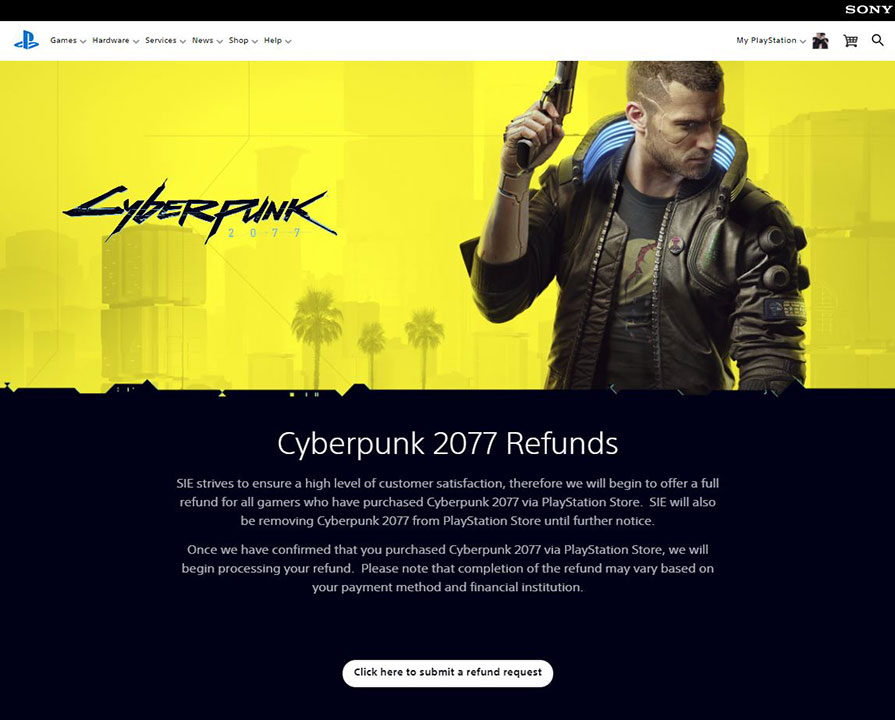The width and height of the screenshot is (895, 720).
Task: Click the search magnifier icon
Action: (x=878, y=40)
